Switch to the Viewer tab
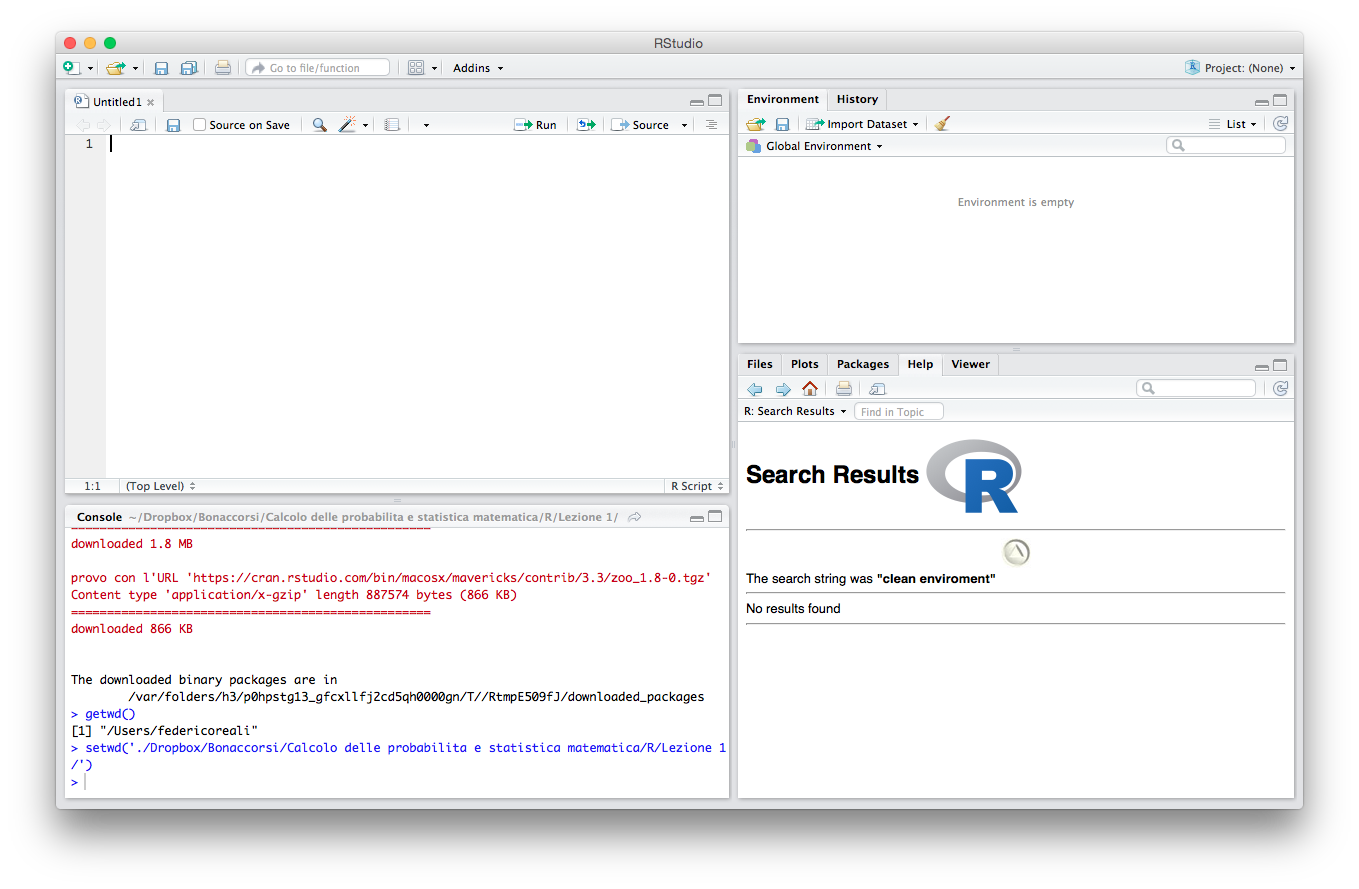Screen dimensions: 1359x889 tap(971, 364)
